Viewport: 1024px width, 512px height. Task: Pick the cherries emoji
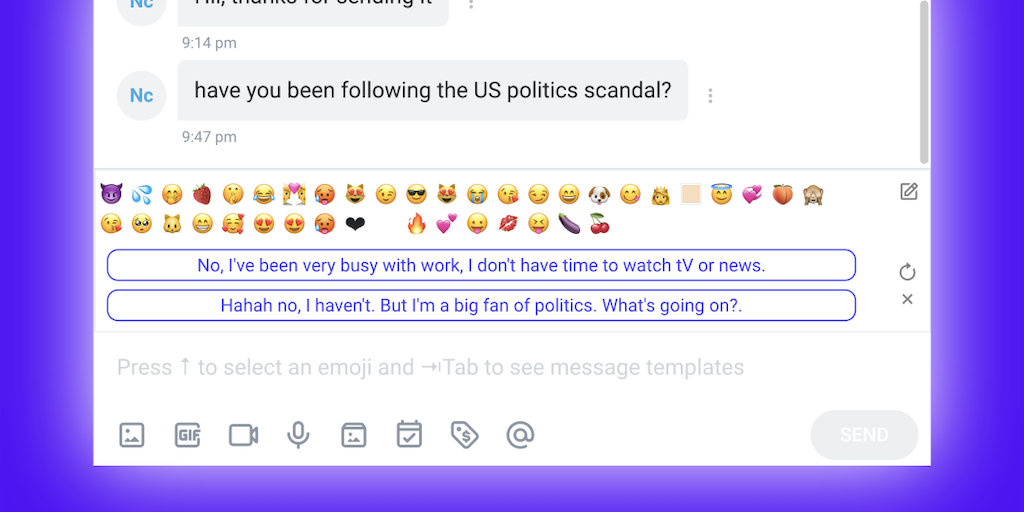pyautogui.click(x=599, y=224)
